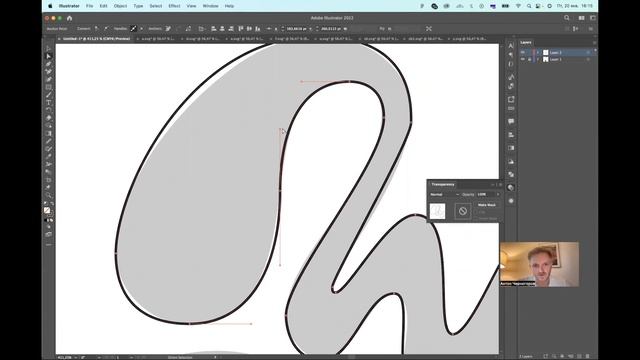Open the Apple menu
This screenshot has height=360, width=640.
click(50, 6)
